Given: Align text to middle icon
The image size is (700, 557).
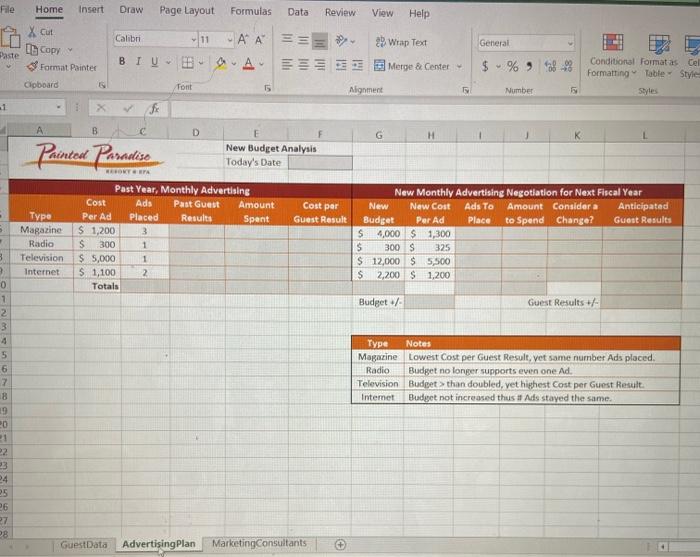Looking at the screenshot, I should coord(303,40).
